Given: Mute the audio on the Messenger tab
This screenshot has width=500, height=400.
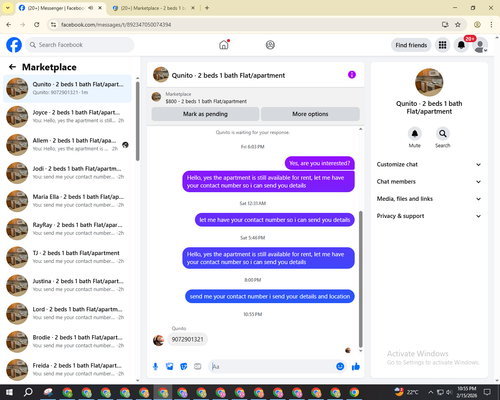Looking at the screenshot, I should point(91,8).
